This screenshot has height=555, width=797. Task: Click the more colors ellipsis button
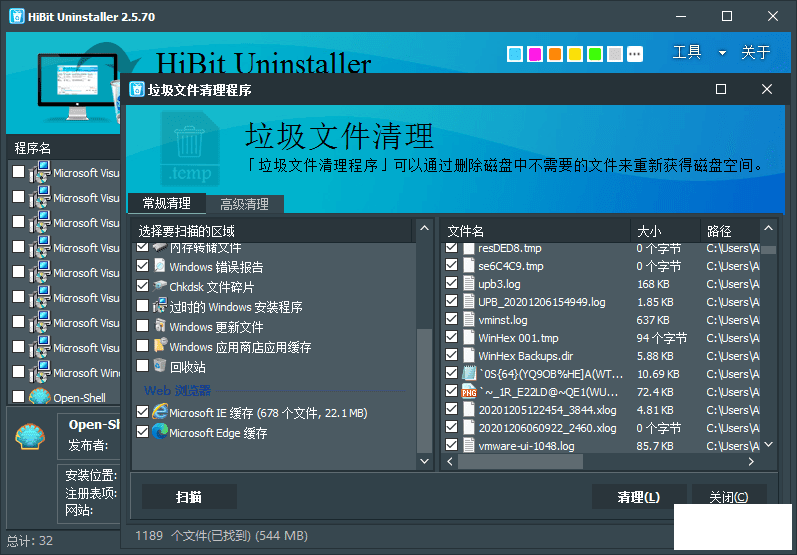tap(635, 53)
